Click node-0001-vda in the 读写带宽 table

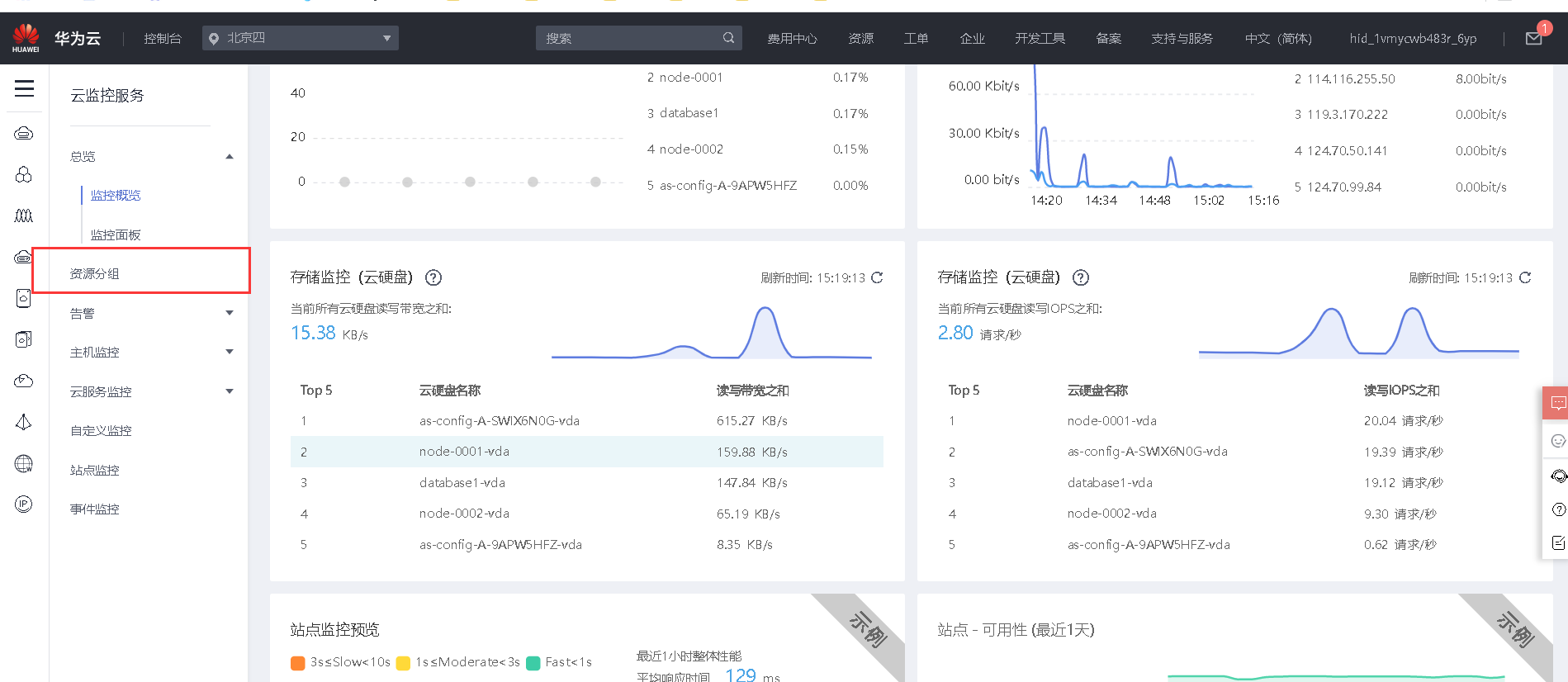[464, 452]
